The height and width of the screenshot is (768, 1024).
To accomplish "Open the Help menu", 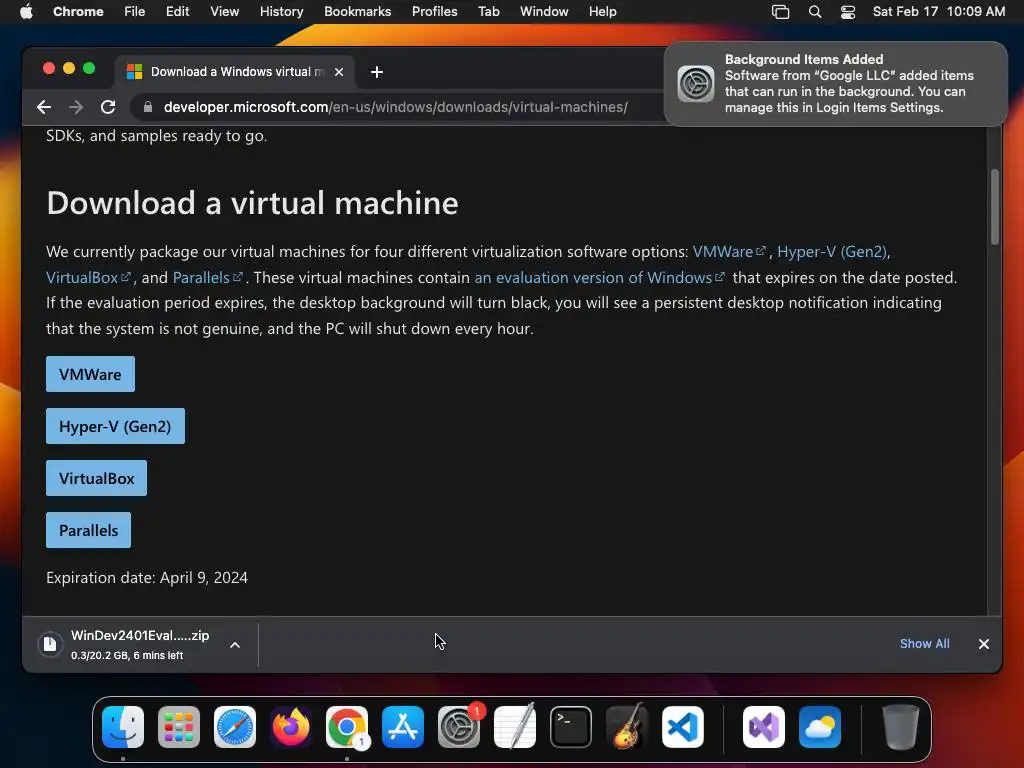I will pos(602,12).
